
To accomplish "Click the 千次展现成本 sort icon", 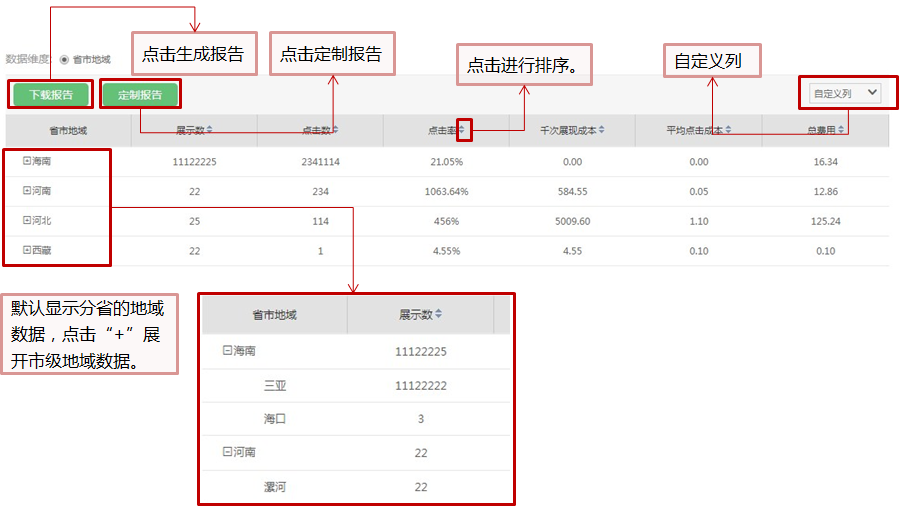I will [602, 130].
